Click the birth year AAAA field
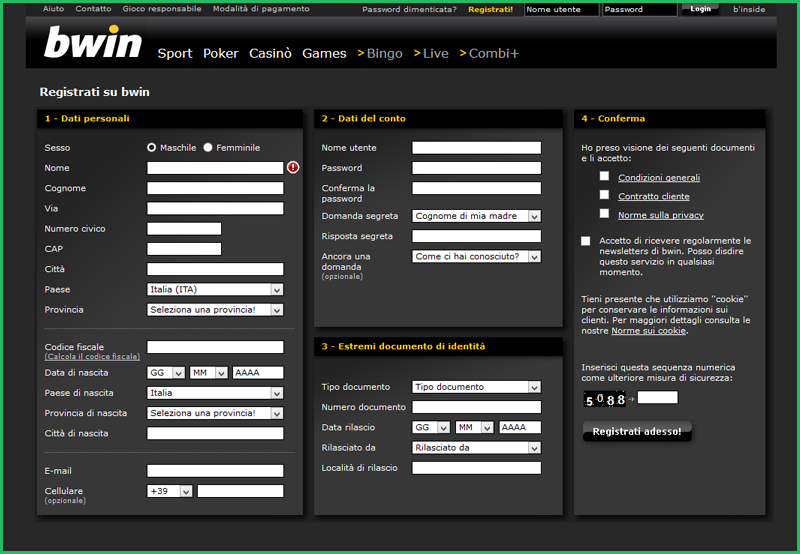The height and width of the screenshot is (554, 800). pos(258,373)
